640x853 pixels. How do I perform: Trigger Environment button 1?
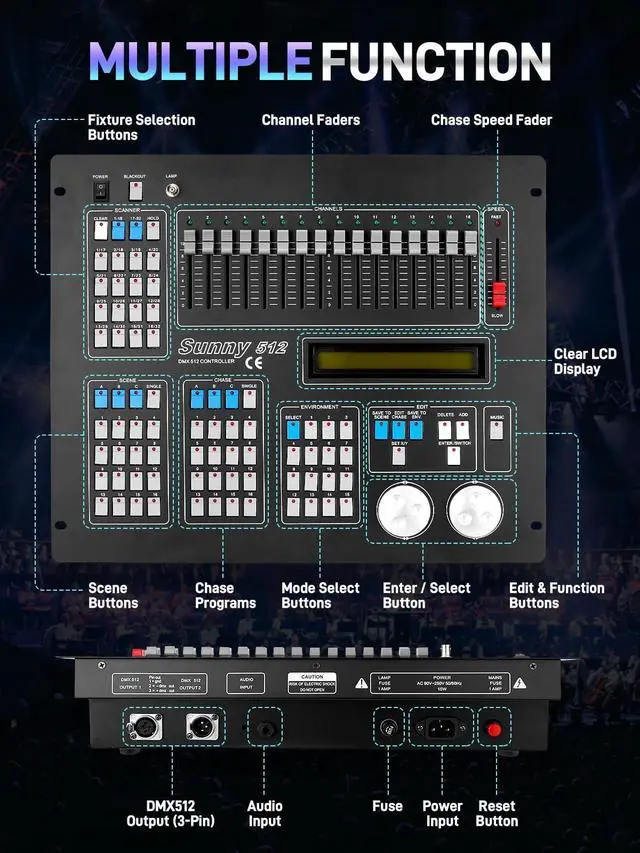311,430
